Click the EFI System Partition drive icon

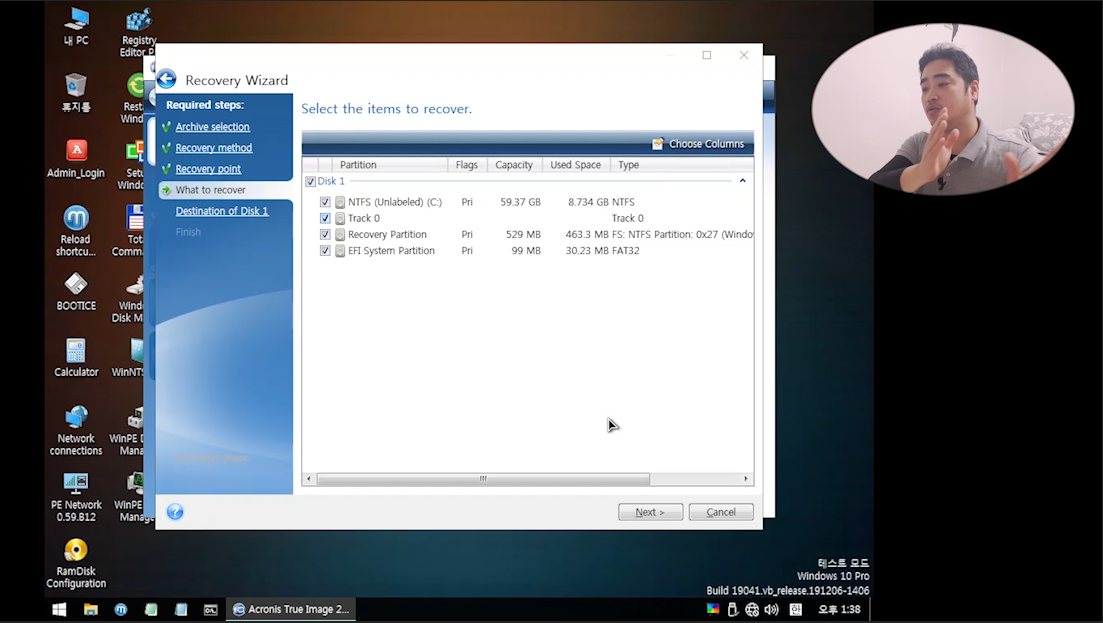point(340,250)
